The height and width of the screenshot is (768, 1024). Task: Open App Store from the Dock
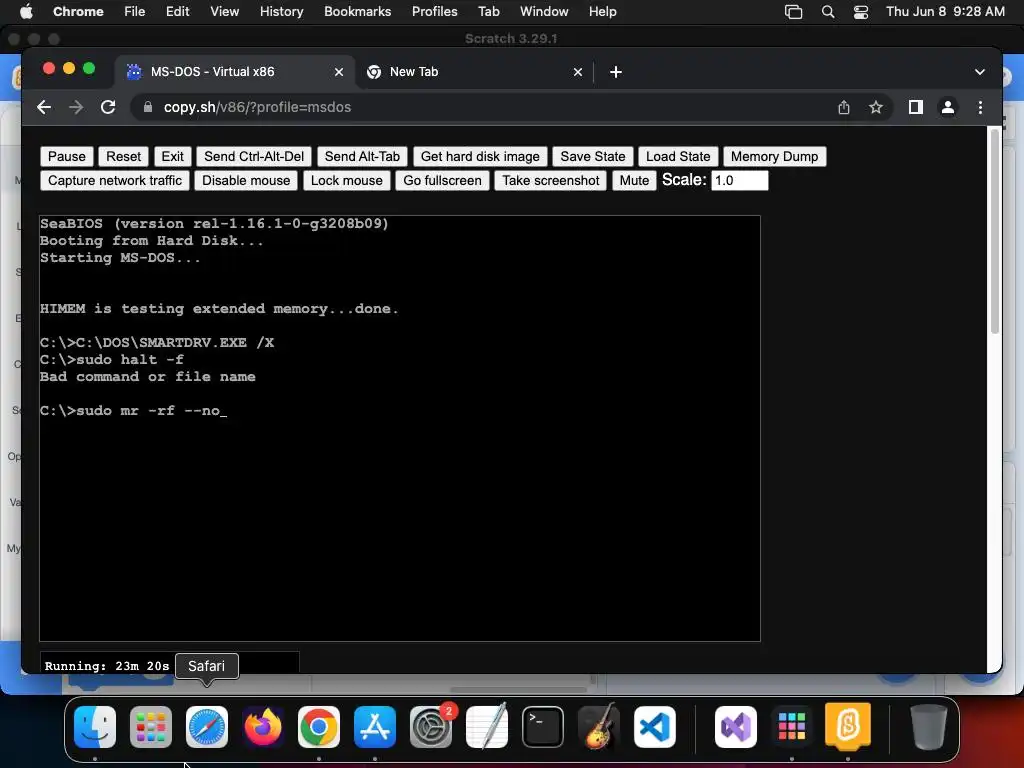coord(375,727)
